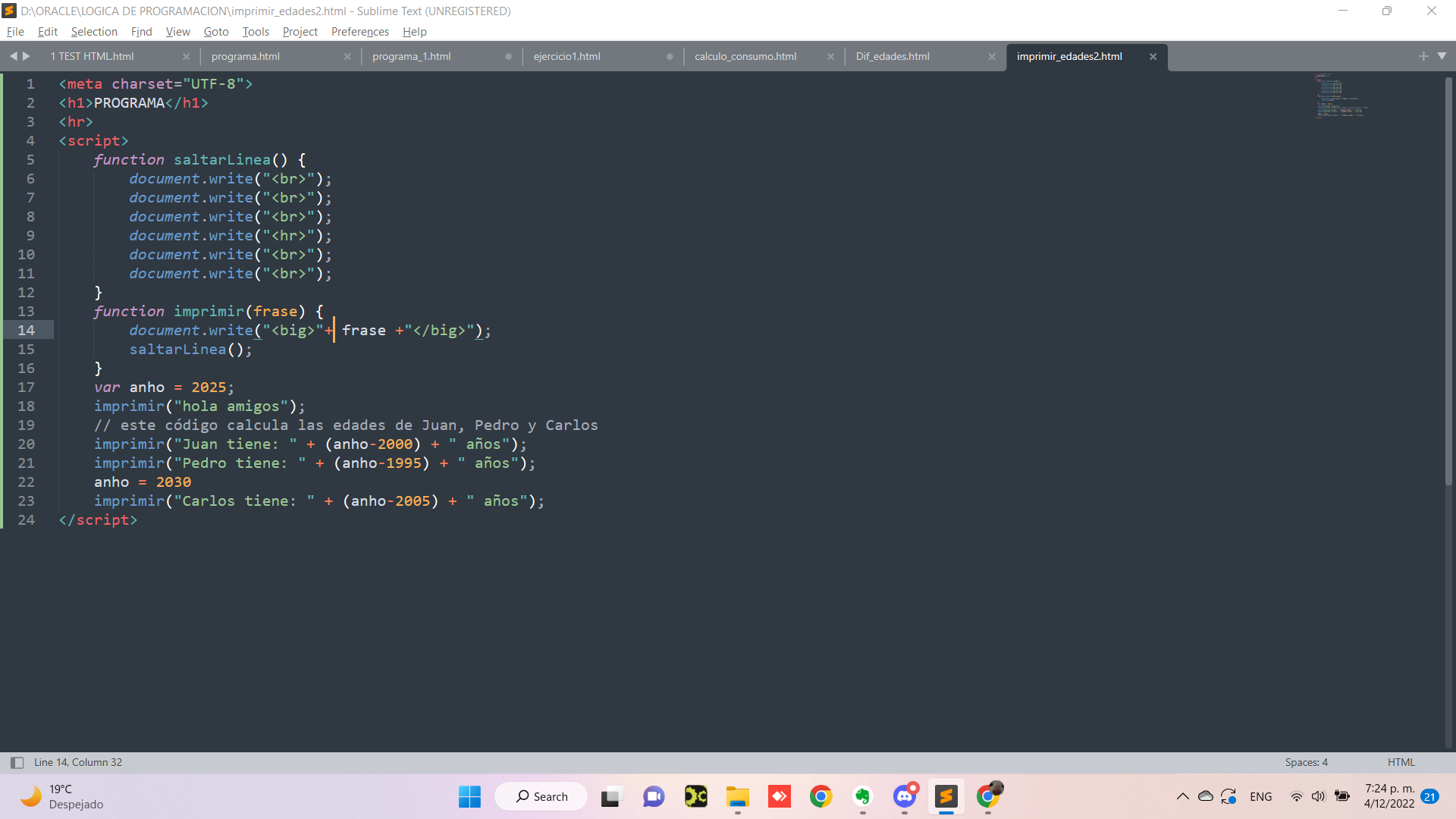Add a new tab with plus icon
This screenshot has height=819, width=1456.
pos(1423,56)
